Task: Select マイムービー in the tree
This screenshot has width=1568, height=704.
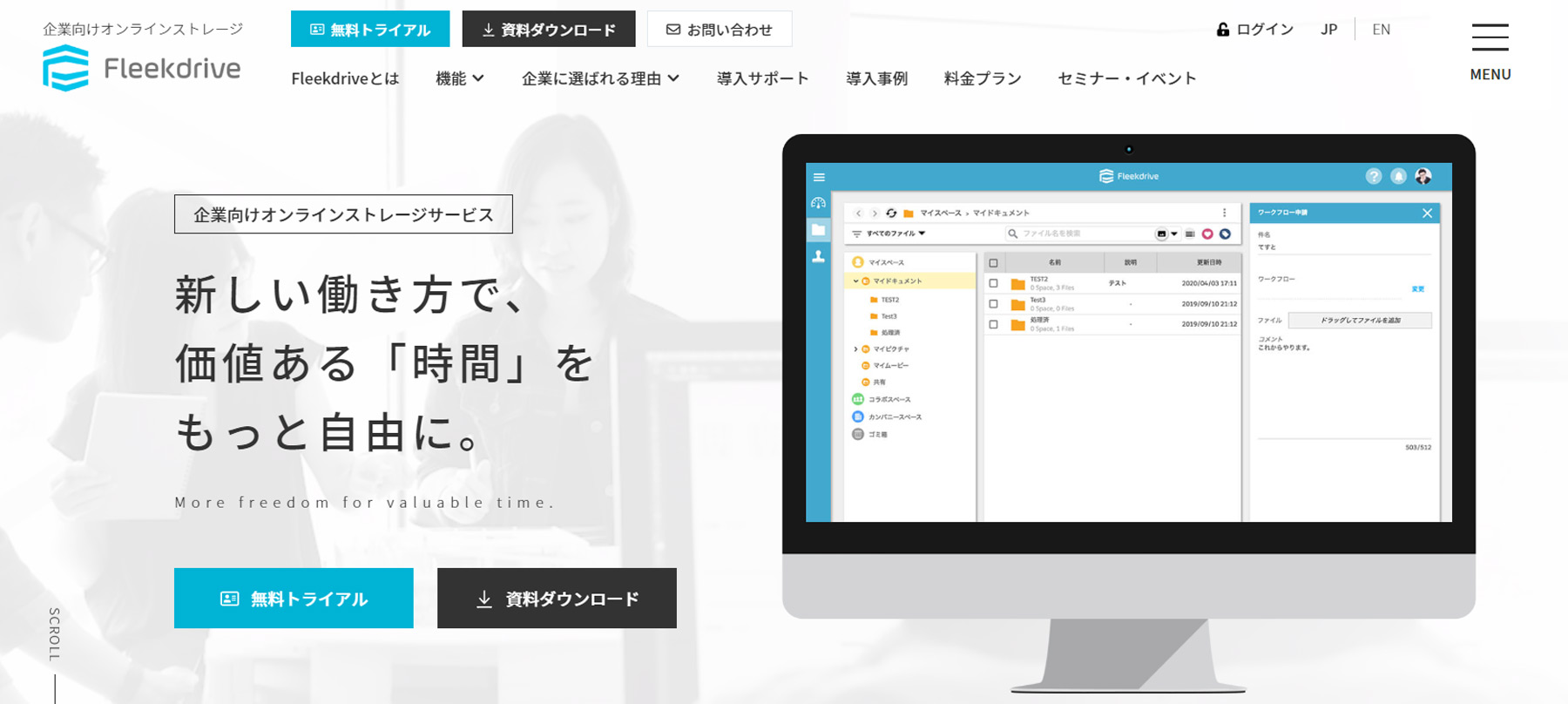Action: point(890,366)
